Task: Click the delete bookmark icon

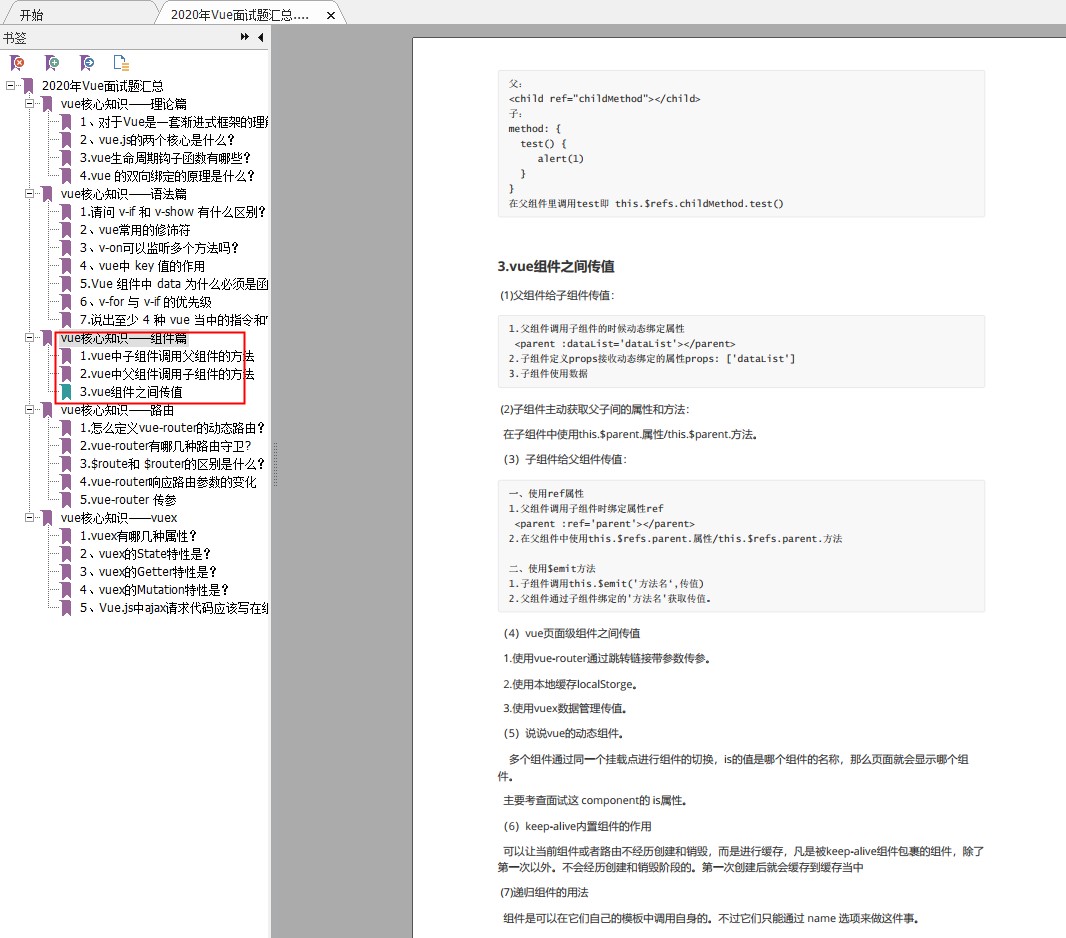Action: (18, 63)
